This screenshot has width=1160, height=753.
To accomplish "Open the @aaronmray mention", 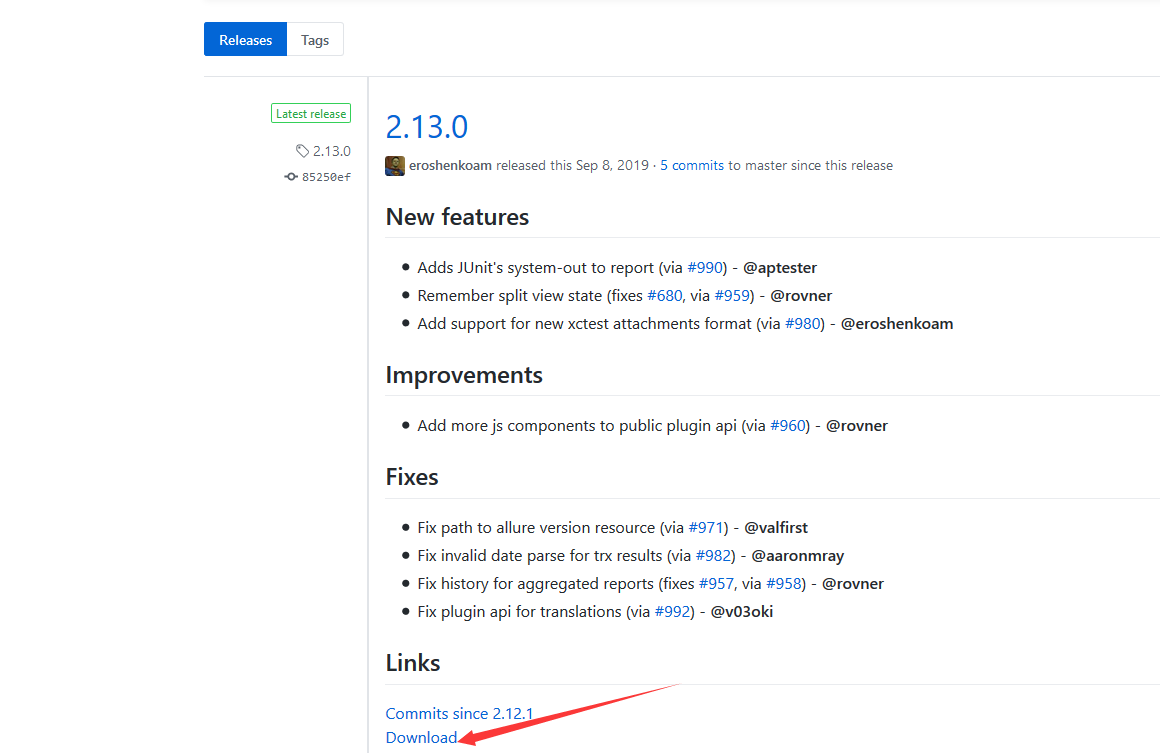I will [x=798, y=556].
